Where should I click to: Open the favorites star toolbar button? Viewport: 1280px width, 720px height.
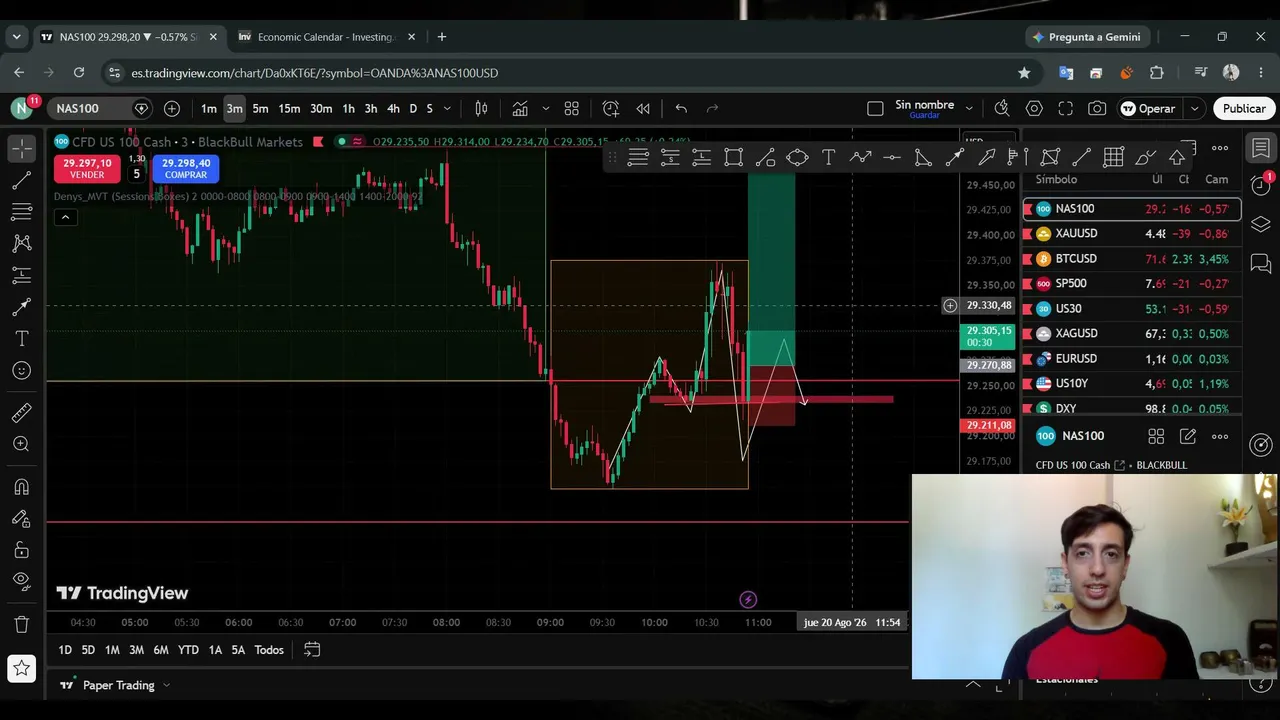21,668
